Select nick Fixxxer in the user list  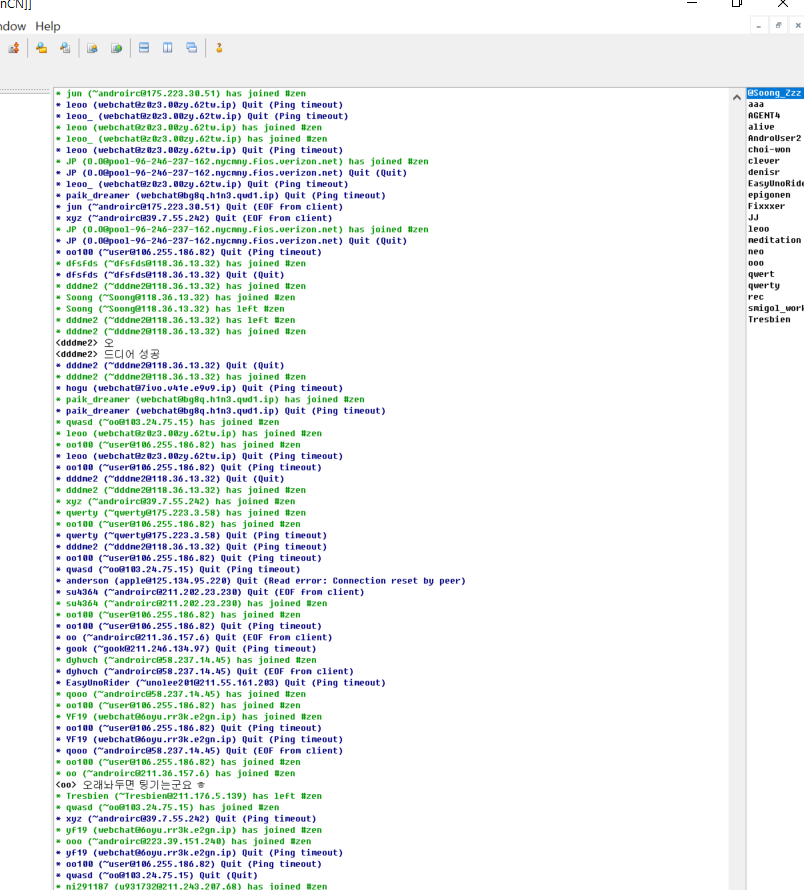[x=767, y=206]
